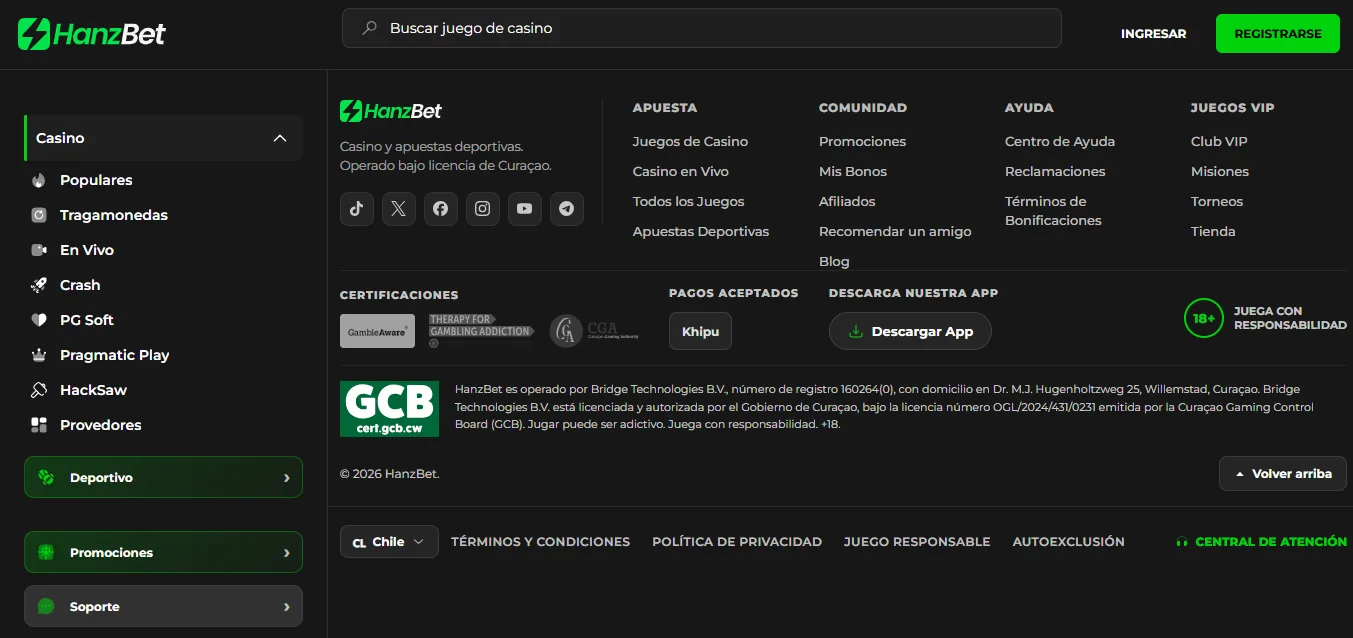Collapse the Casino sidebar section
The image size is (1353, 638).
(x=280, y=138)
